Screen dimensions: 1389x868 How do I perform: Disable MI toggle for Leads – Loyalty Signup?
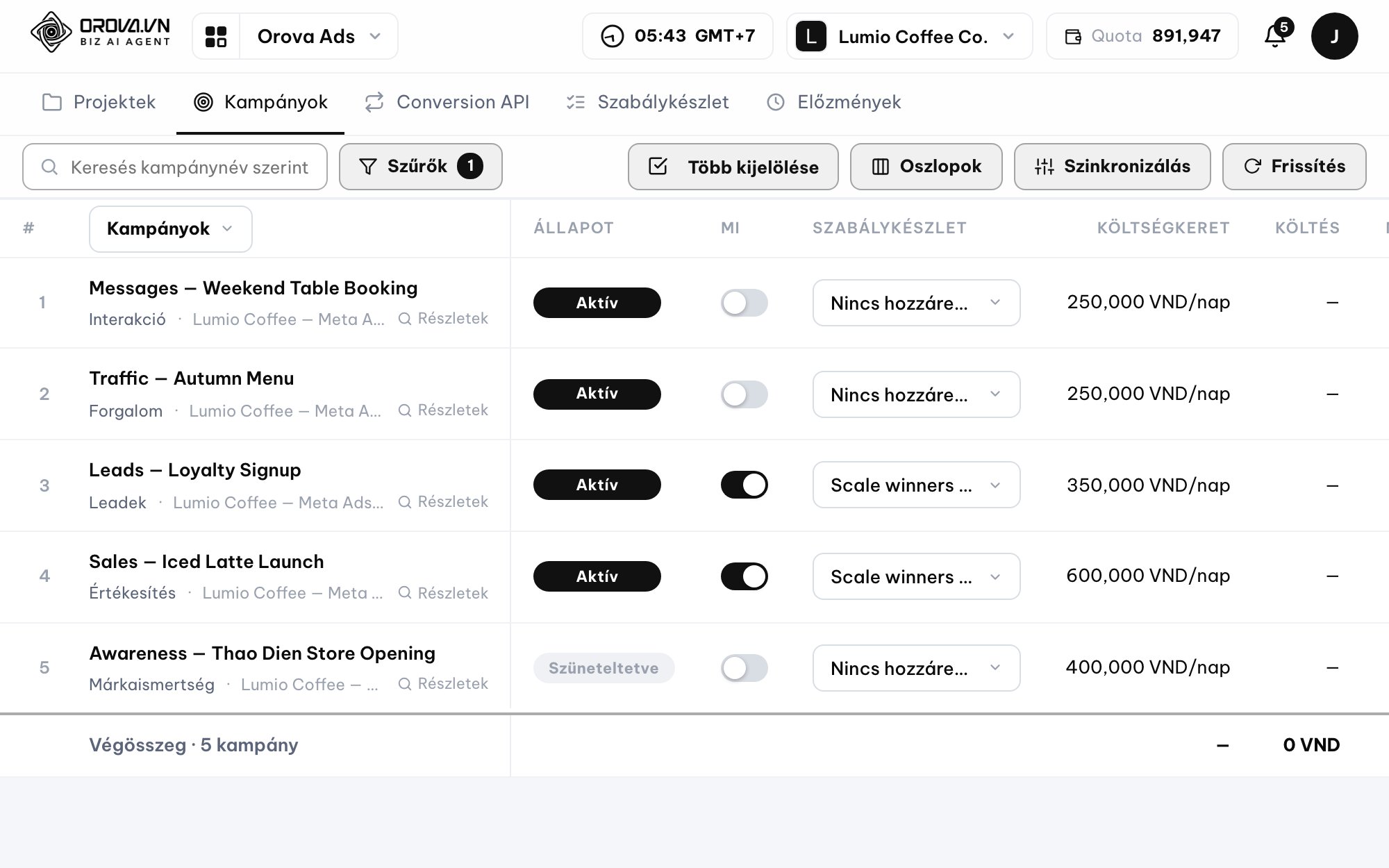(x=744, y=485)
